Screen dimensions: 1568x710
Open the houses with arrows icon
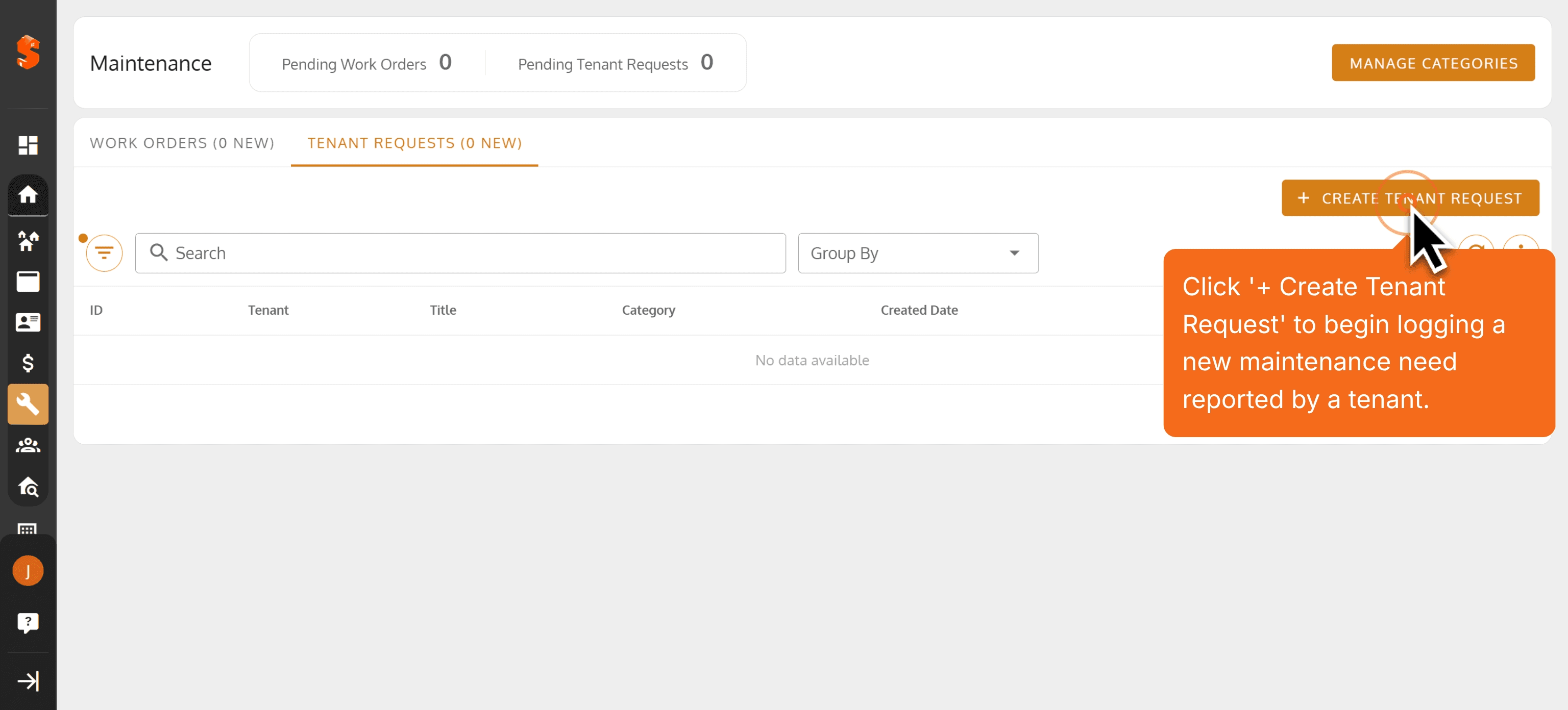coord(28,241)
